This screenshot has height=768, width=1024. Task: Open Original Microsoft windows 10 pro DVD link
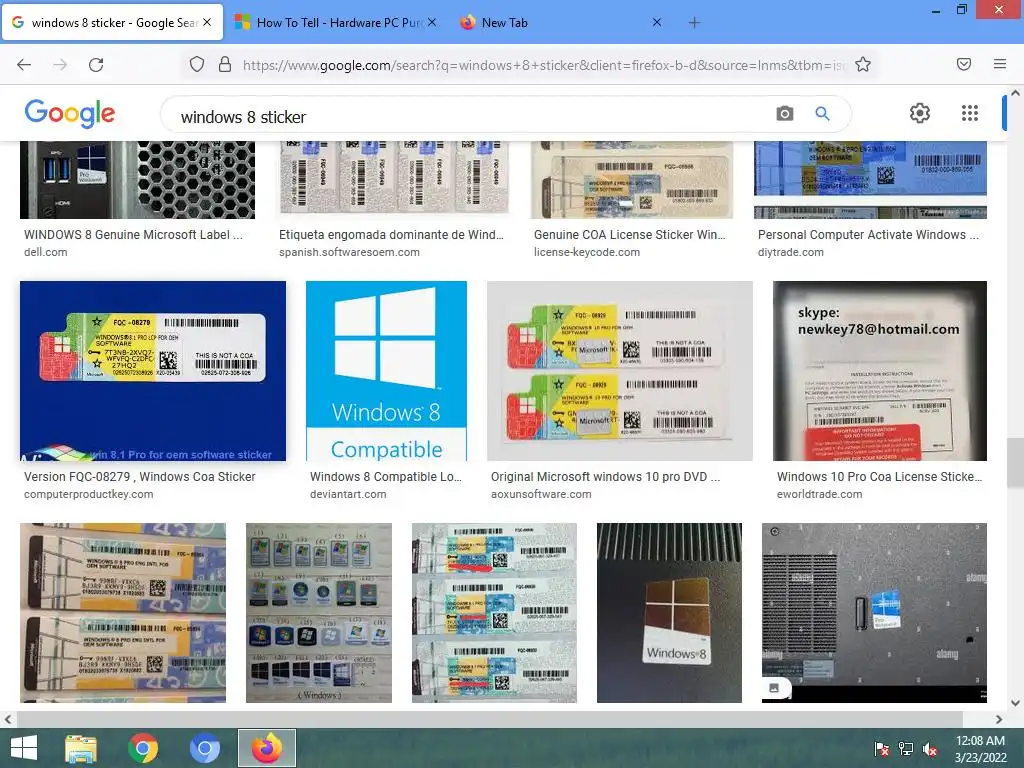(x=605, y=477)
